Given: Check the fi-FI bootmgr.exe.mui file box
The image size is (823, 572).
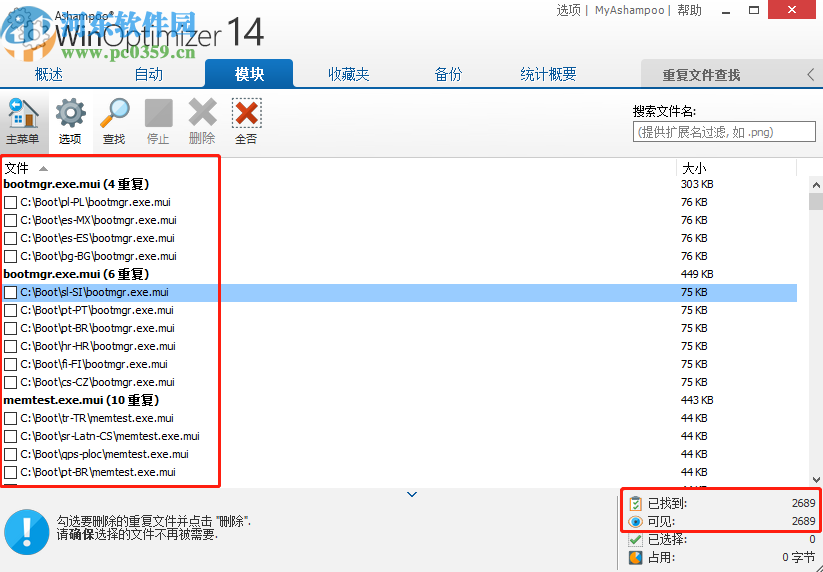Looking at the screenshot, I should [10, 365].
